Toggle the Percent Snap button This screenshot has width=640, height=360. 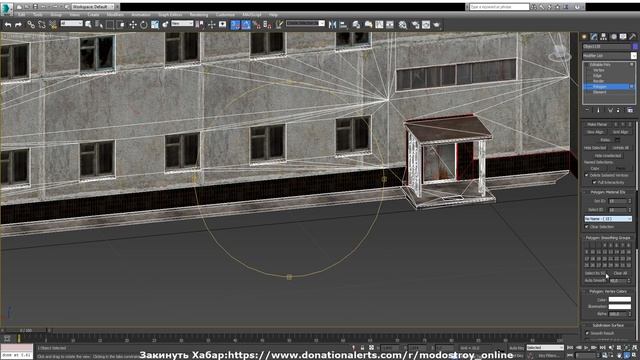pos(257,25)
